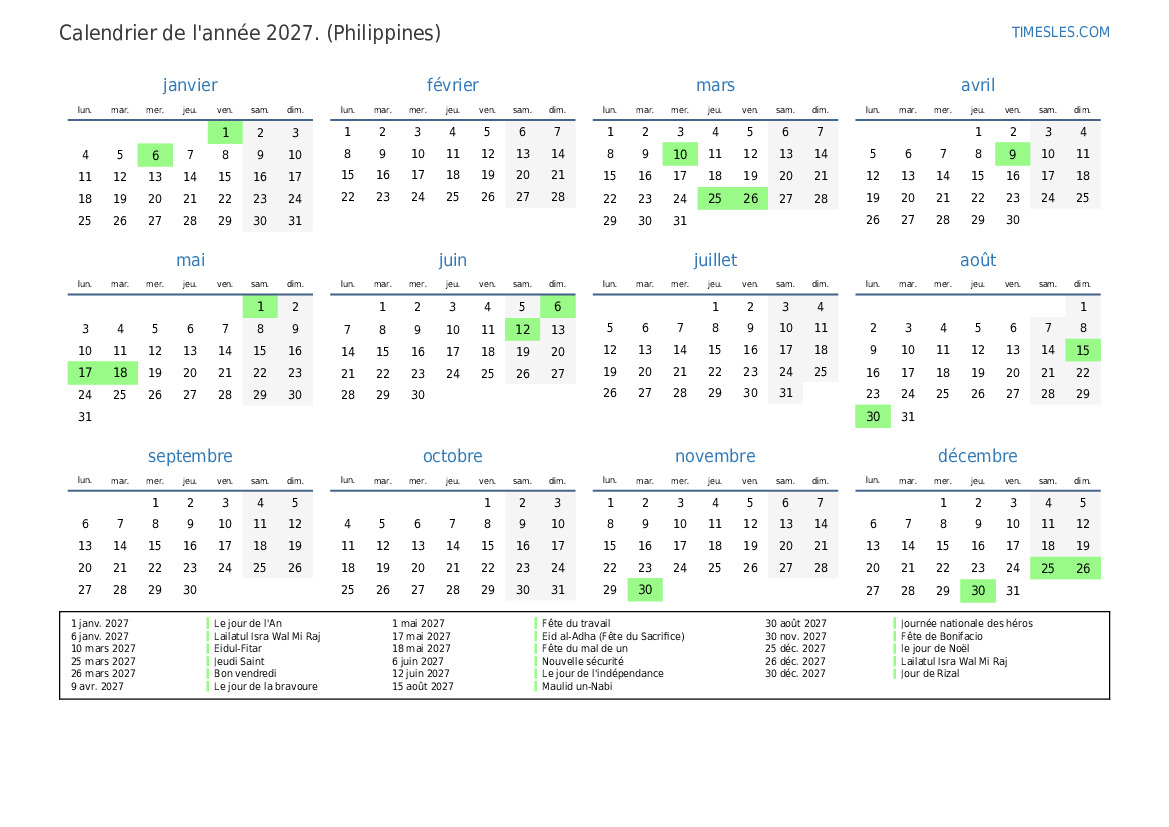Click the page title 'Calendrier de l'année 2027. (Philippines)'
The height and width of the screenshot is (827, 1169).
click(250, 33)
